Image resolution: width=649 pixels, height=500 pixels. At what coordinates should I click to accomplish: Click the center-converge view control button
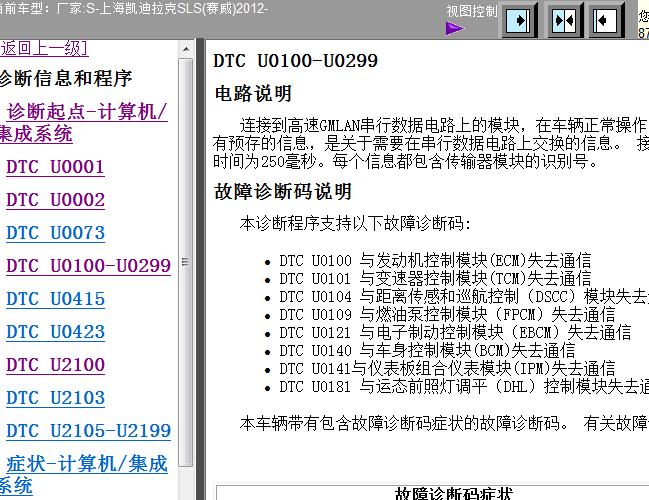(565, 19)
